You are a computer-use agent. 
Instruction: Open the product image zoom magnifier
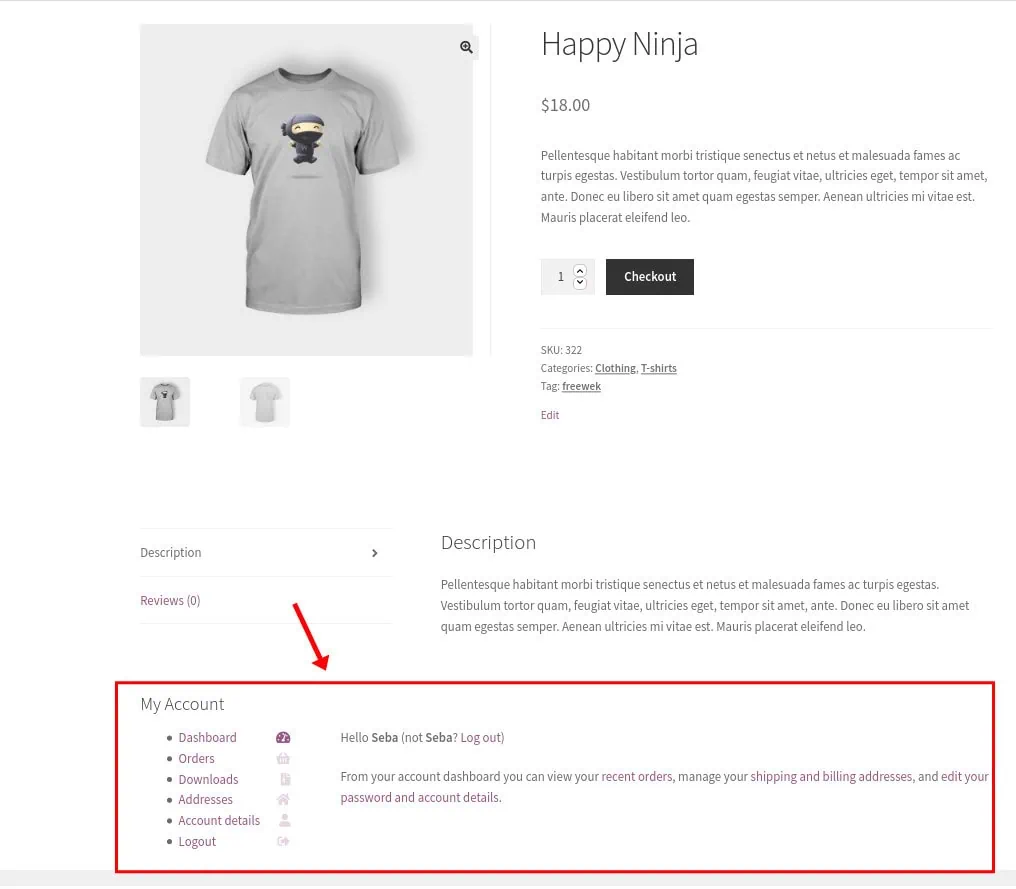coord(465,47)
